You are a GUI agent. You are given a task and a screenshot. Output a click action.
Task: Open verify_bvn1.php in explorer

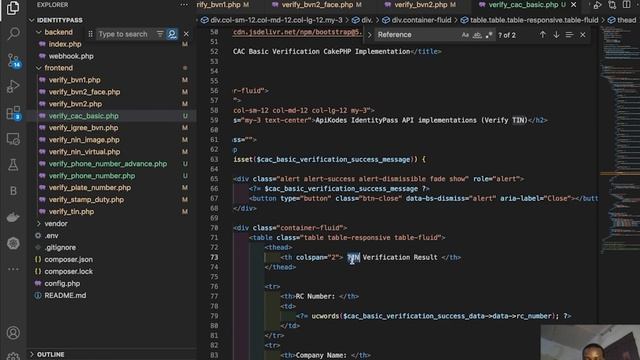click(x=74, y=80)
